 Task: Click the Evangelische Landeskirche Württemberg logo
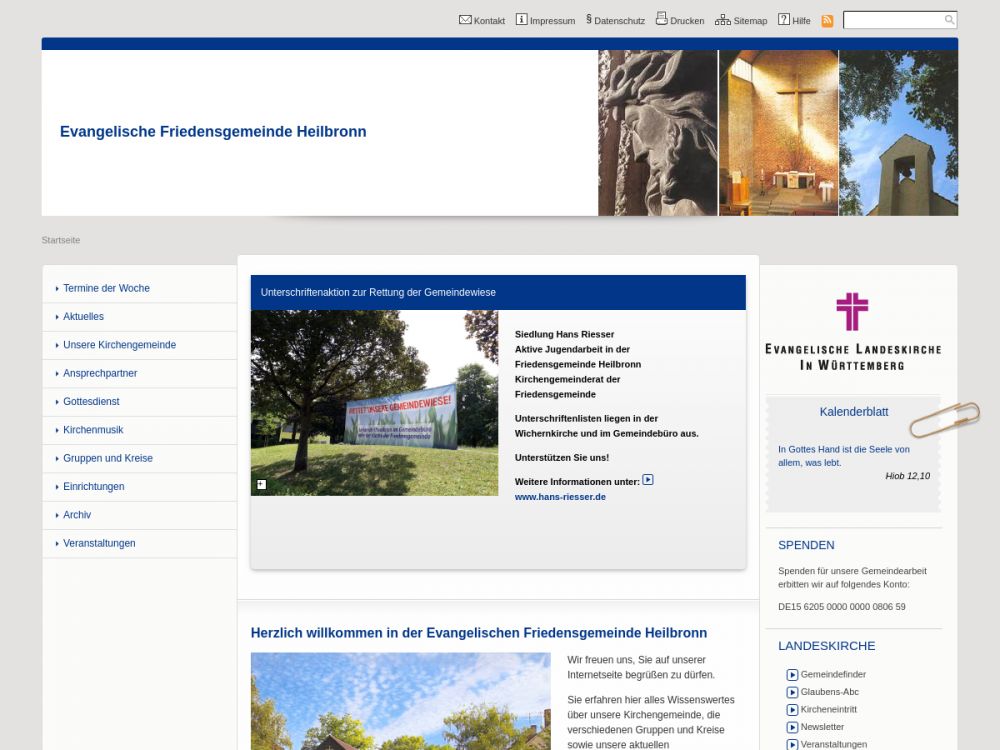click(x=852, y=331)
